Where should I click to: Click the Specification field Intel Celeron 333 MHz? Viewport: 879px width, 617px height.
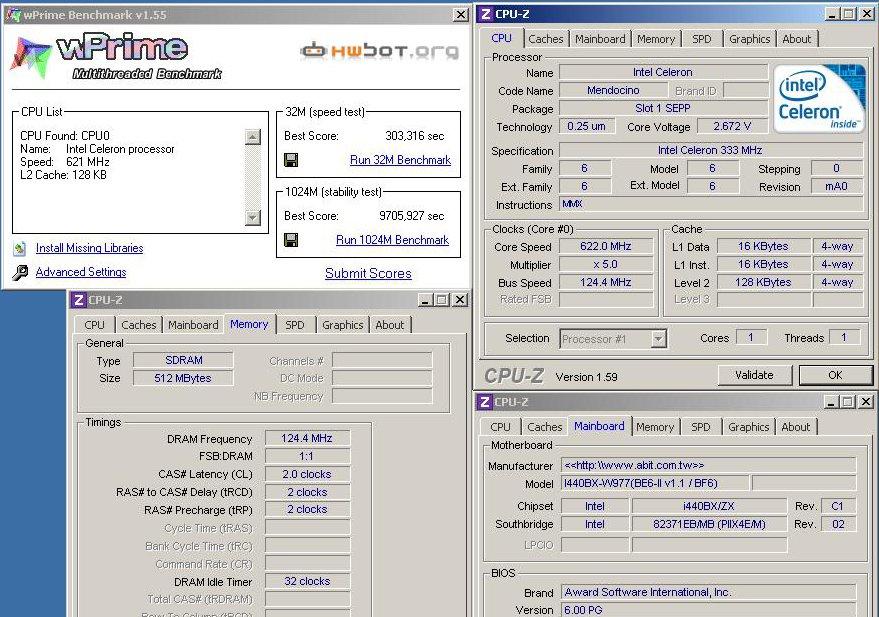710,150
